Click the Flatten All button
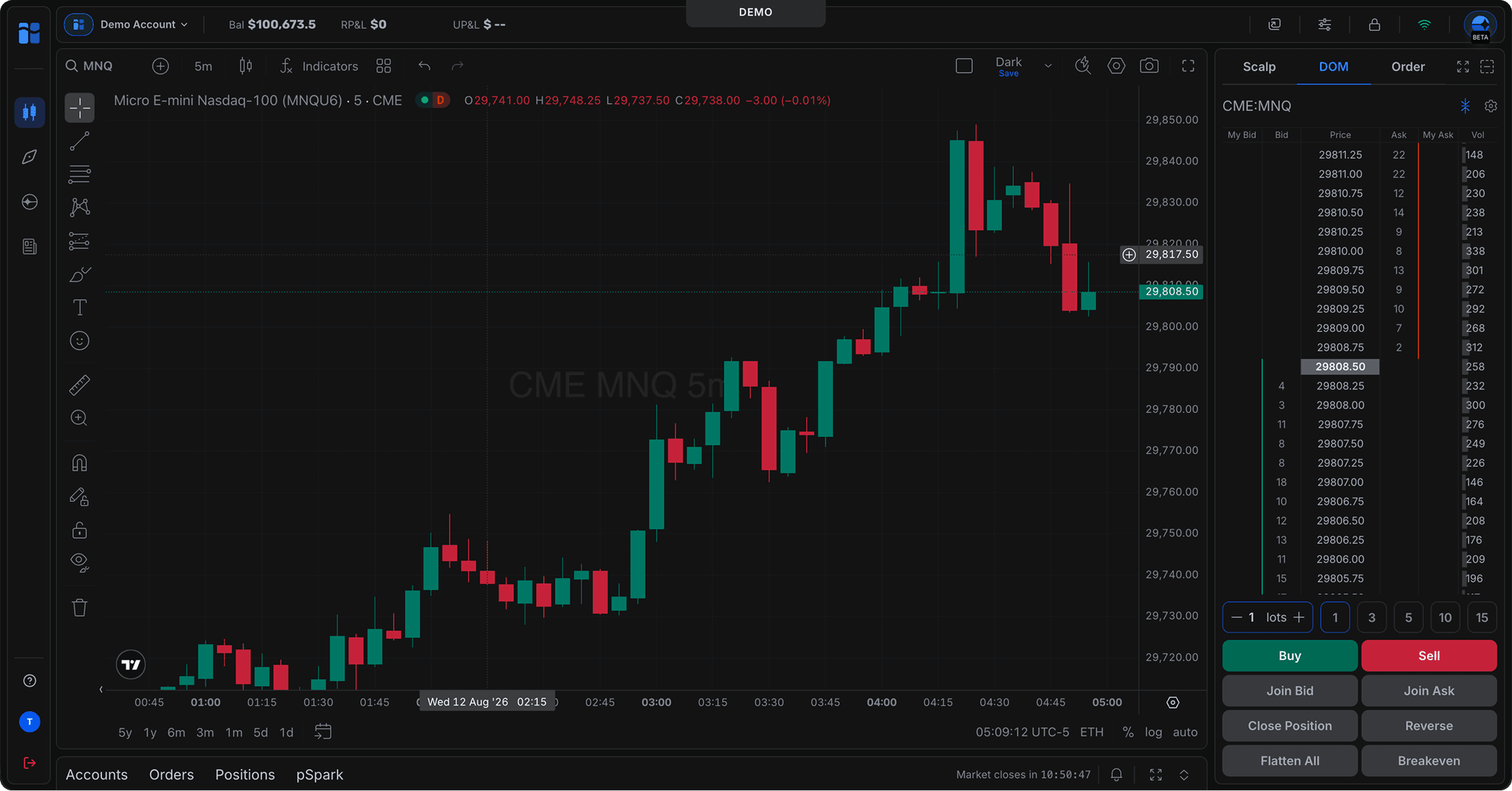Screen dimensions: 1512x791 click(1290, 761)
